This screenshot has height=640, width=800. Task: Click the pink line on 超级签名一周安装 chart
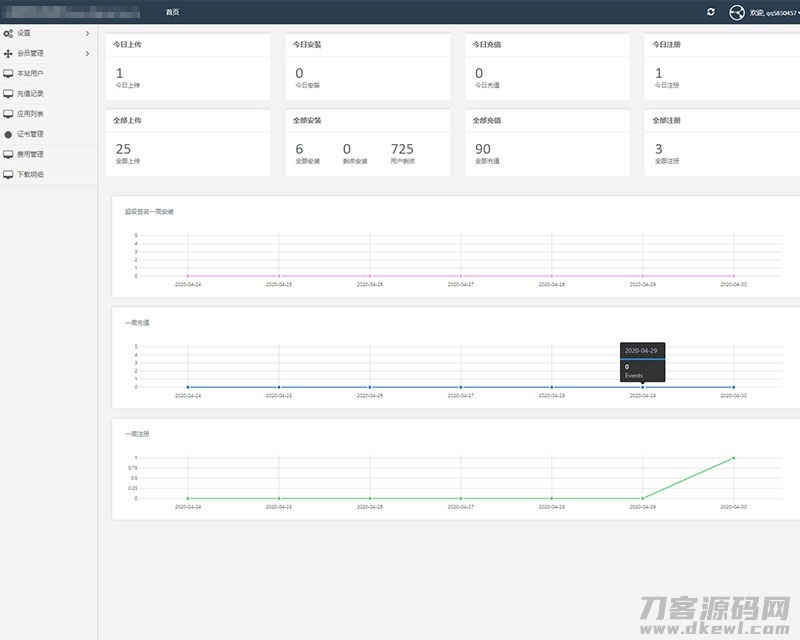click(x=450, y=273)
